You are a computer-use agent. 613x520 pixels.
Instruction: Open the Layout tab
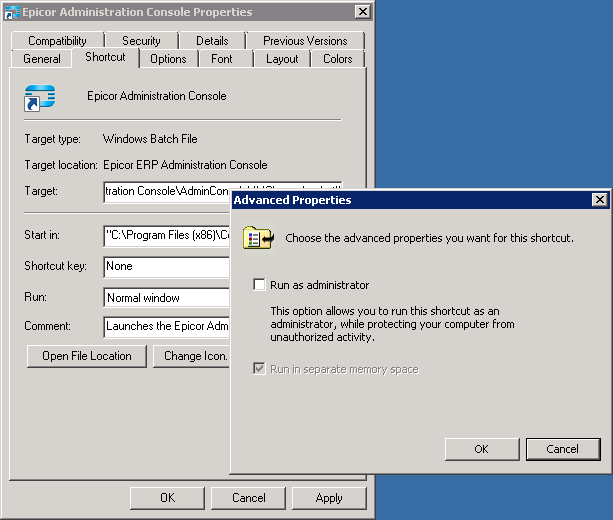click(282, 59)
